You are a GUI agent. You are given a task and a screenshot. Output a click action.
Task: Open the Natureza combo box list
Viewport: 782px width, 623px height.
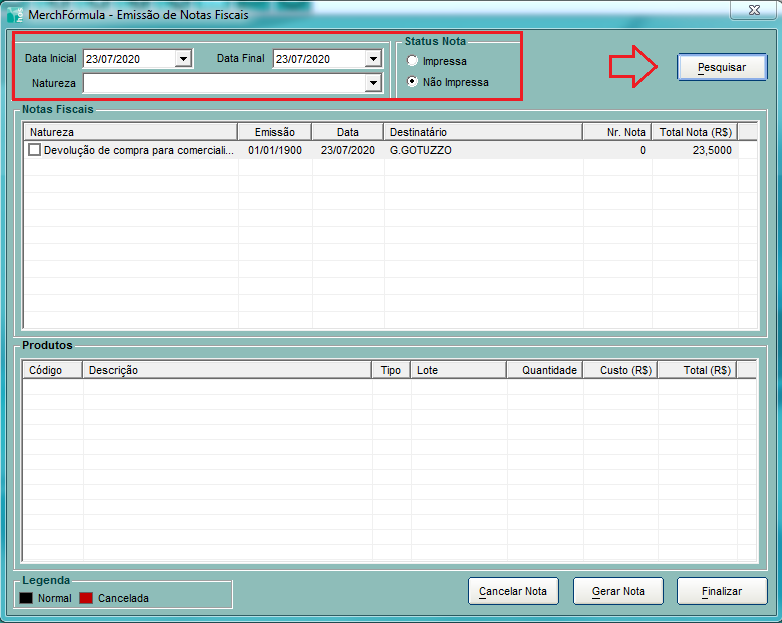point(373,83)
